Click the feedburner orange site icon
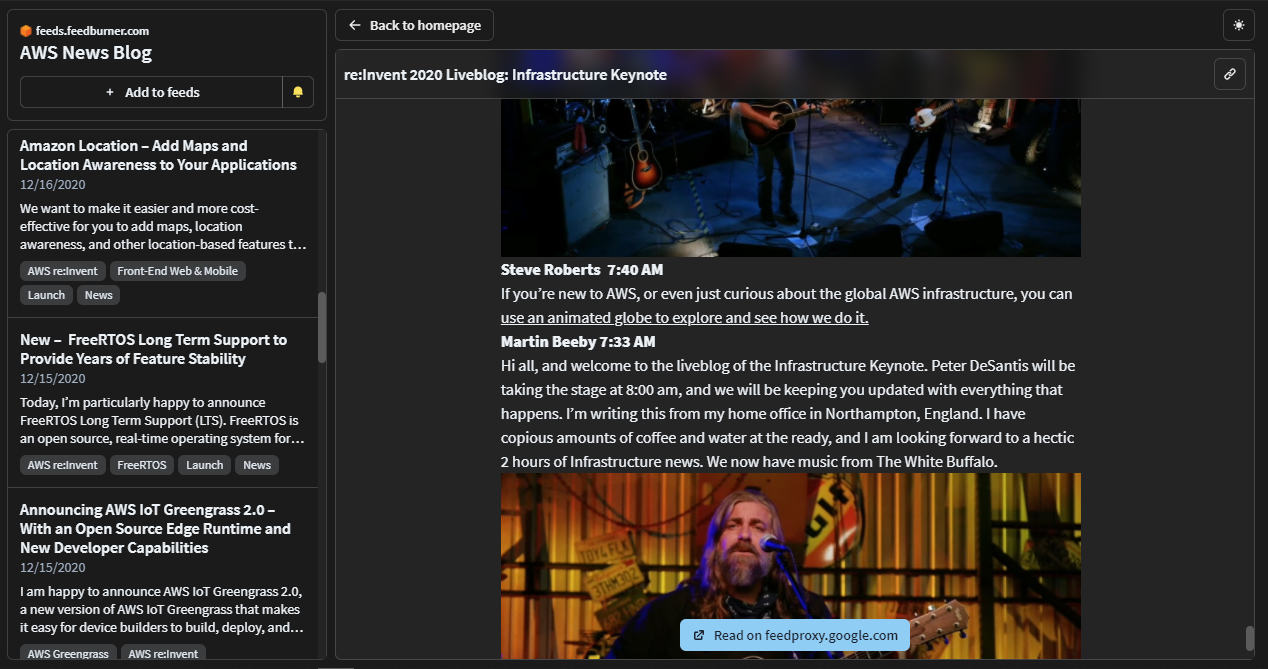The height and width of the screenshot is (669, 1268). click(26, 31)
